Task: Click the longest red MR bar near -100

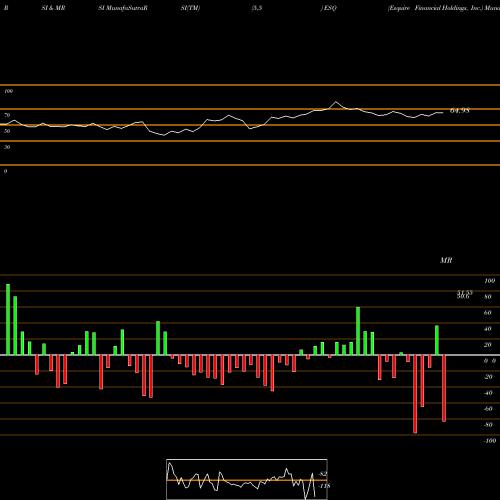Action: point(415,394)
